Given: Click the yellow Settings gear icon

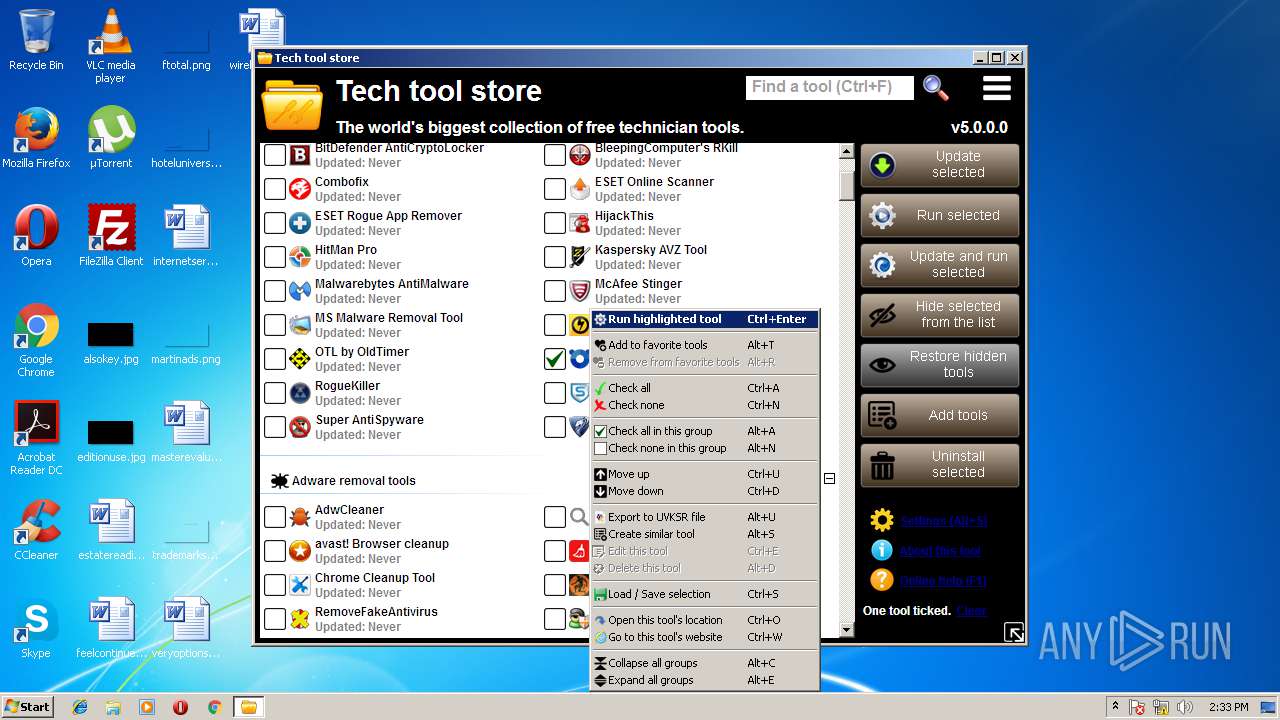Looking at the screenshot, I should pos(881,520).
